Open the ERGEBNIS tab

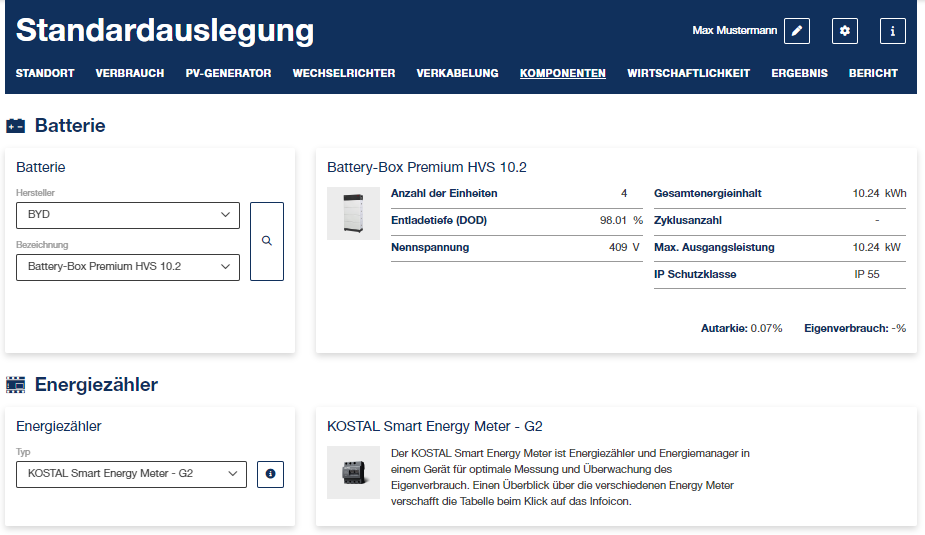799,73
